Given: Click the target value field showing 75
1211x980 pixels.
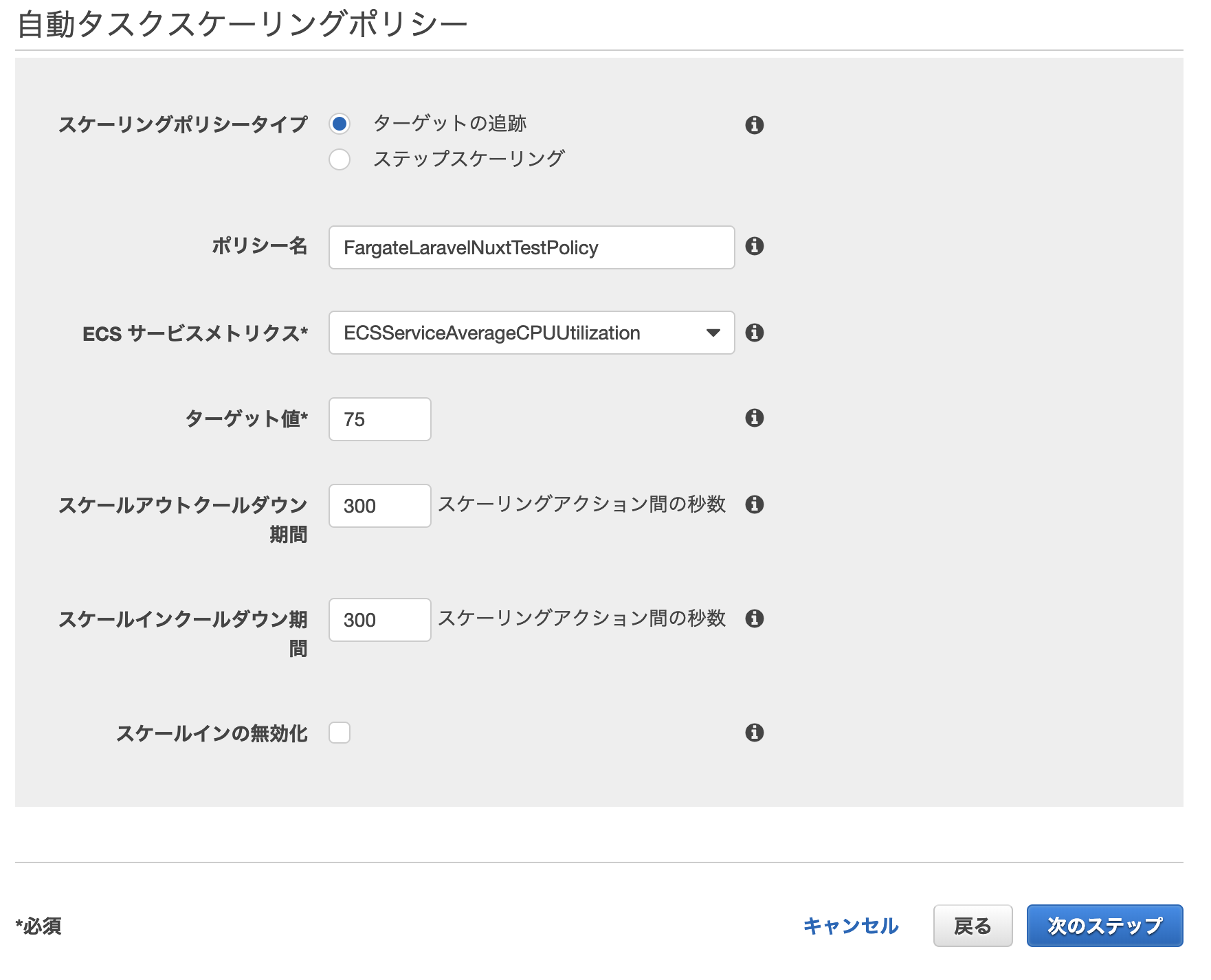Looking at the screenshot, I should click(x=379, y=419).
